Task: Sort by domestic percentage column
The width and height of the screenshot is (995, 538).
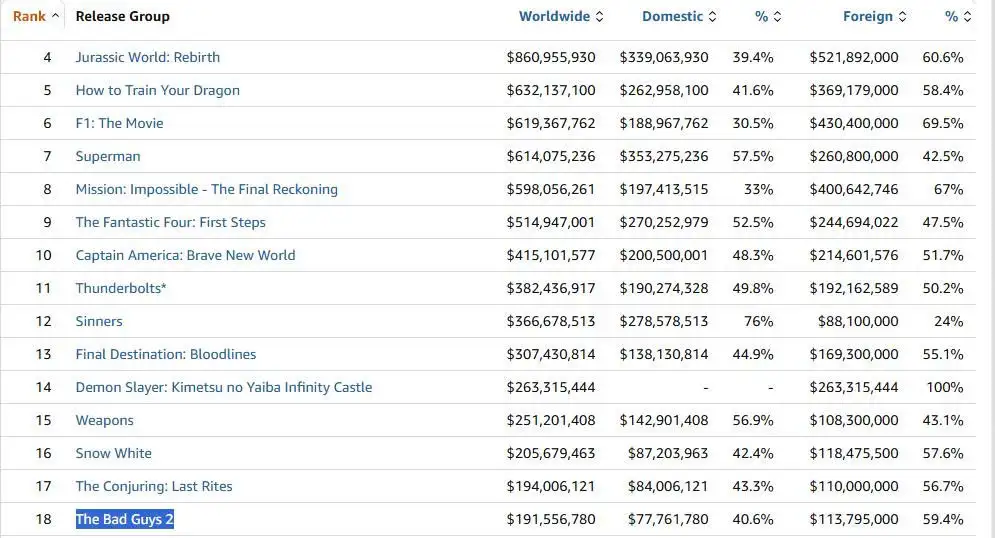Action: tap(768, 16)
